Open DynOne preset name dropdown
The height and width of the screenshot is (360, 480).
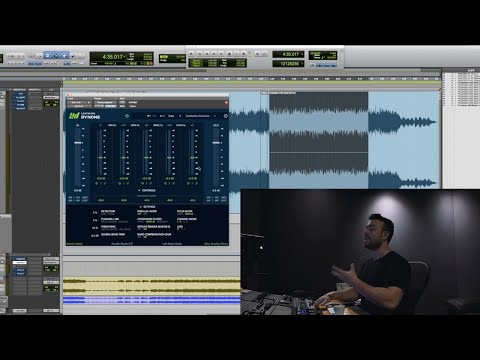tap(197, 116)
